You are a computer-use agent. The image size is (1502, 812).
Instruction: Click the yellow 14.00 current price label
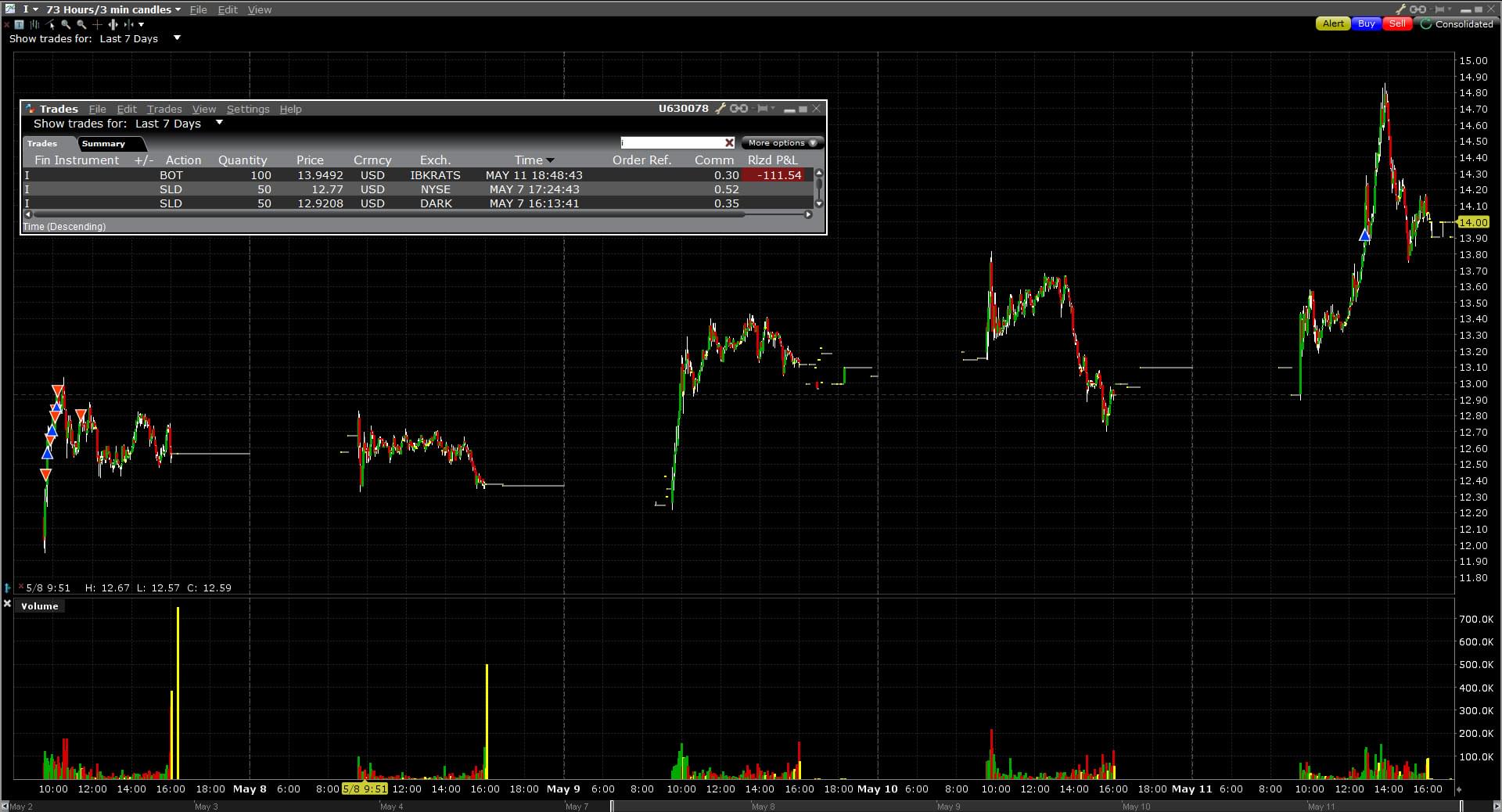[1472, 223]
